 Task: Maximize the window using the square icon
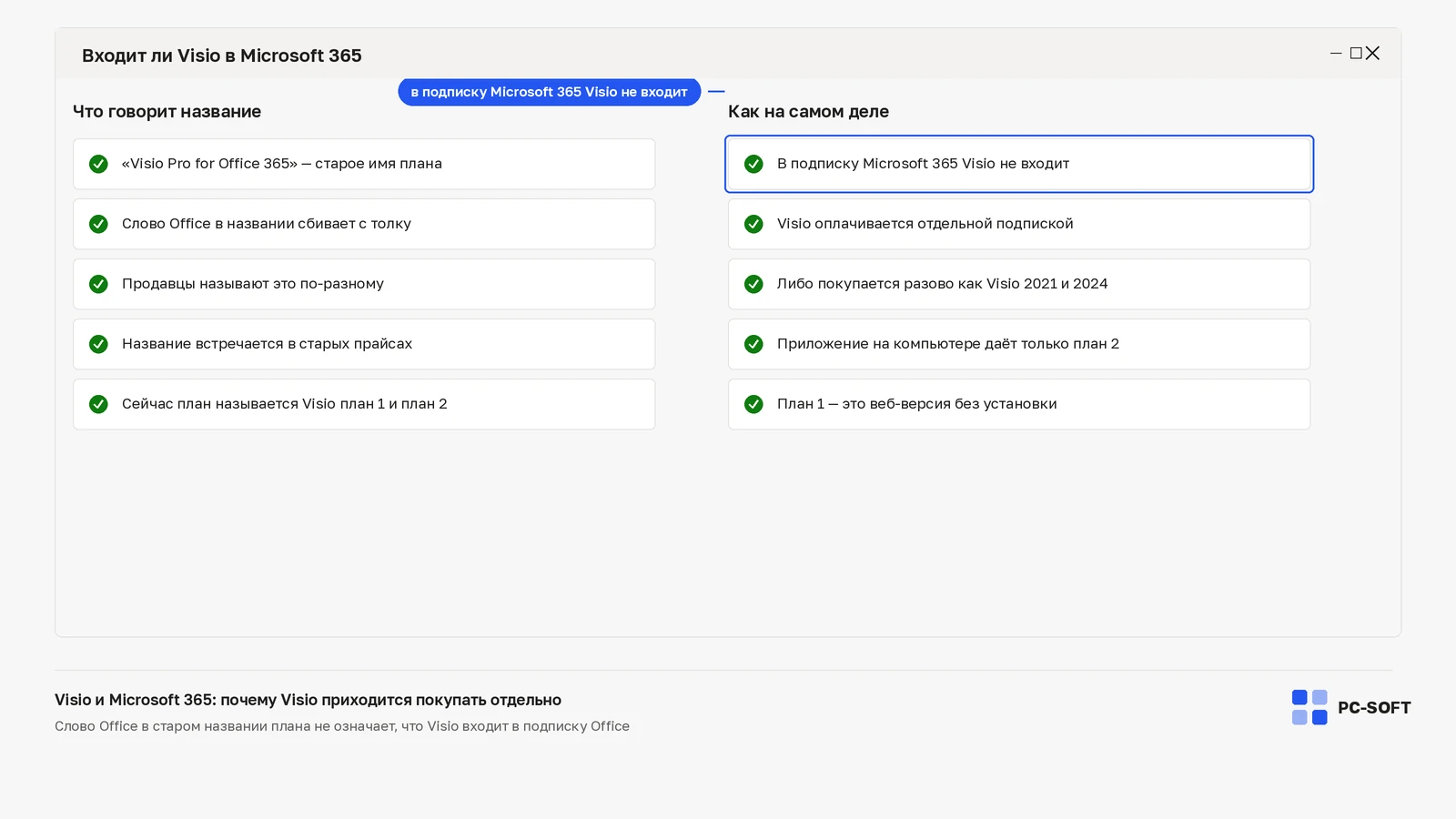pos(1356,54)
